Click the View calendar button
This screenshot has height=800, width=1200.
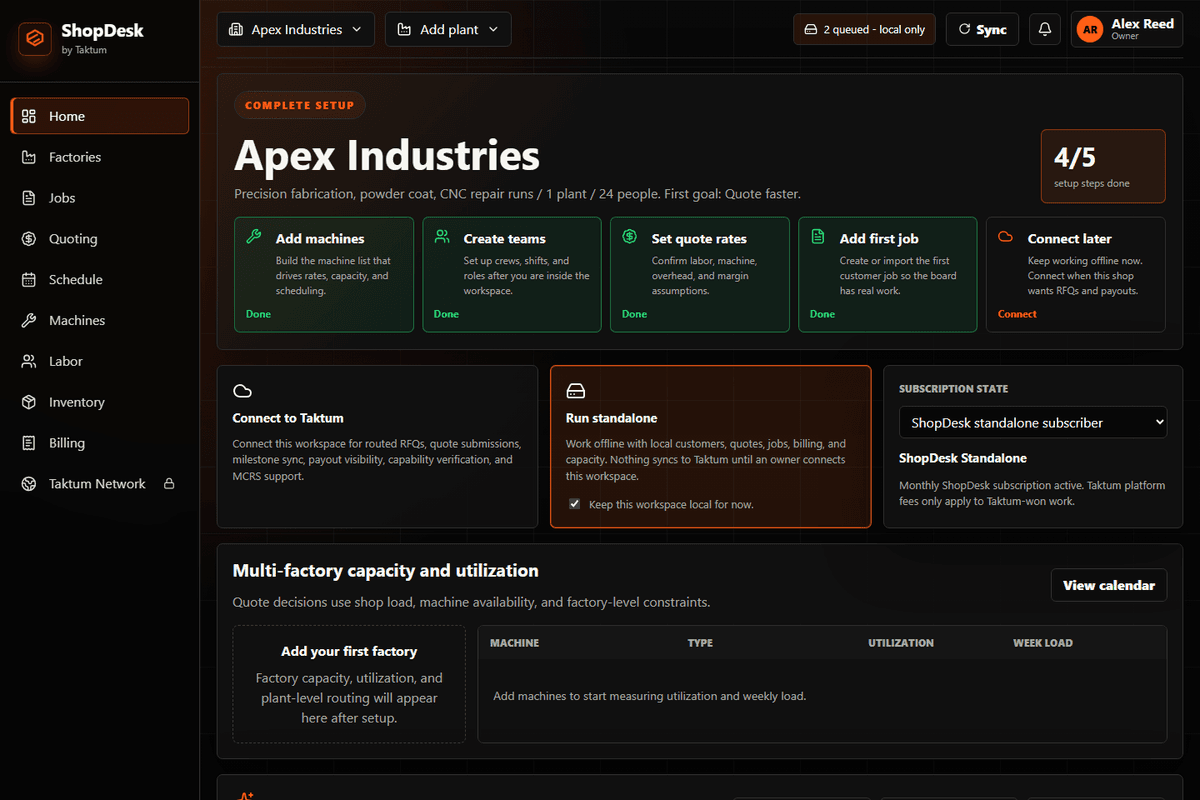coord(1109,585)
